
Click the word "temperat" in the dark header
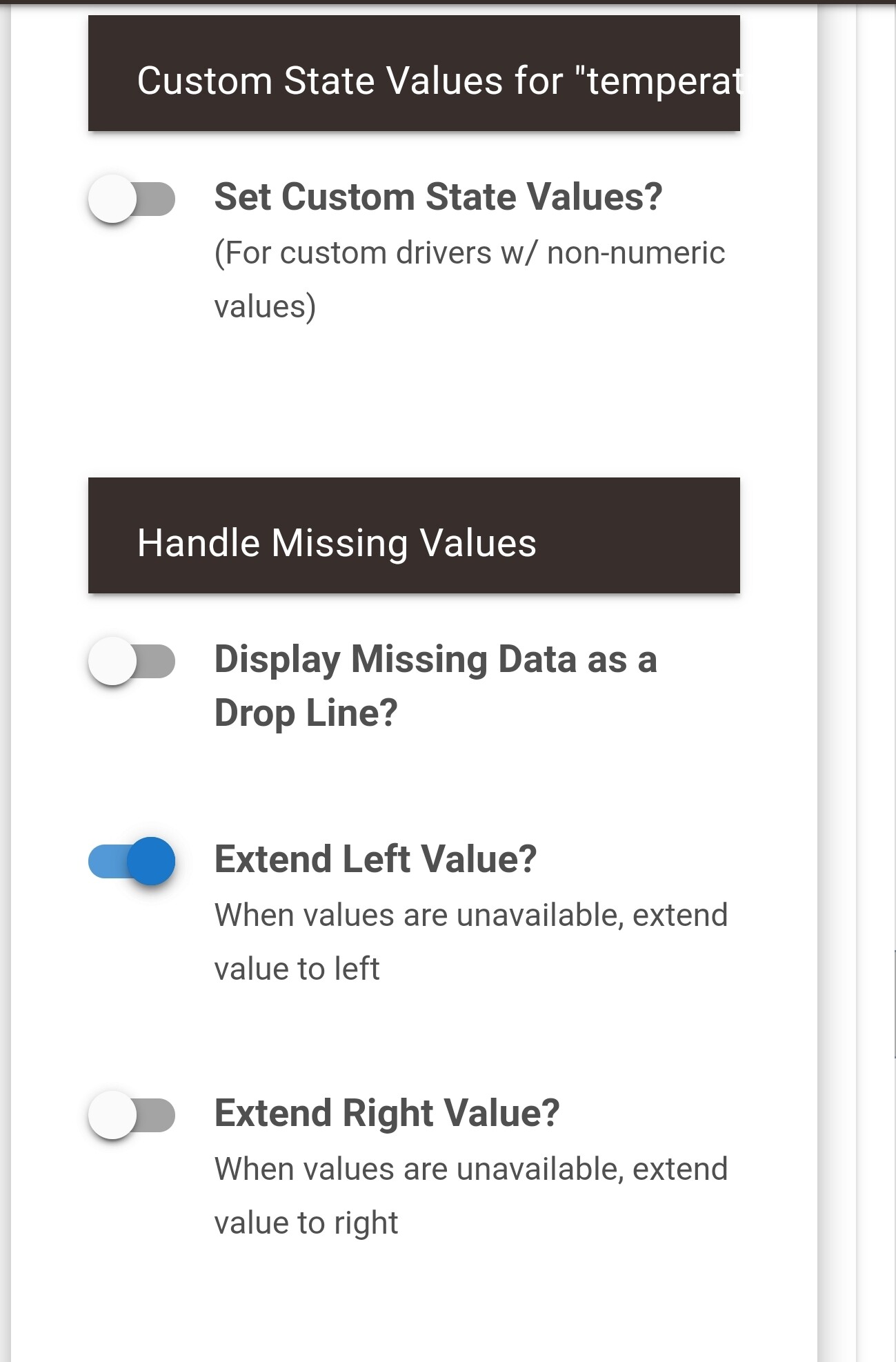point(664,81)
